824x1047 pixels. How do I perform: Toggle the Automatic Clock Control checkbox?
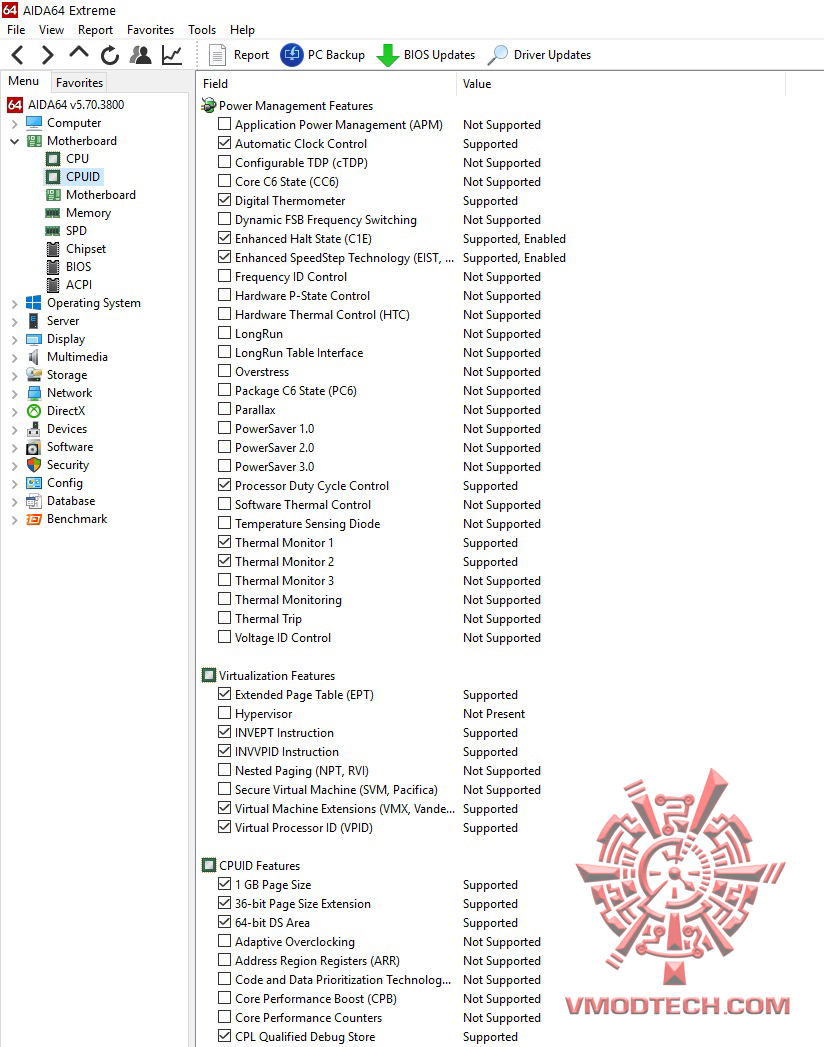tap(224, 143)
